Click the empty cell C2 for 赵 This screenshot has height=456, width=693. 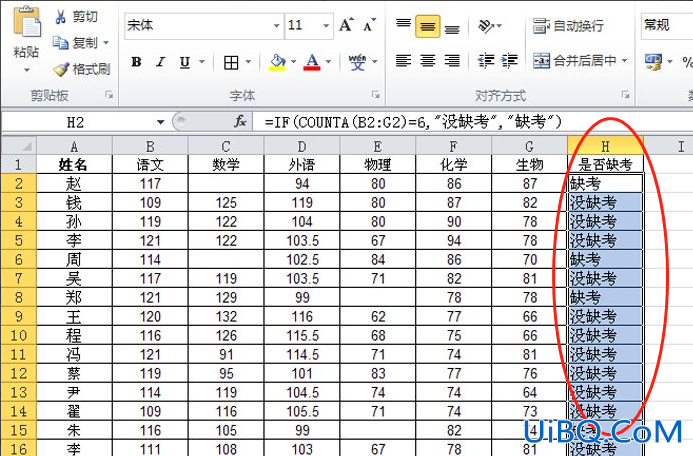[x=226, y=183]
